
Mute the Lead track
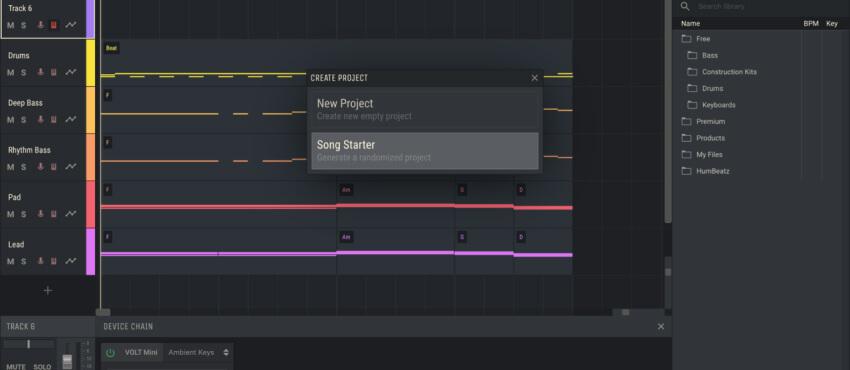click(10, 261)
